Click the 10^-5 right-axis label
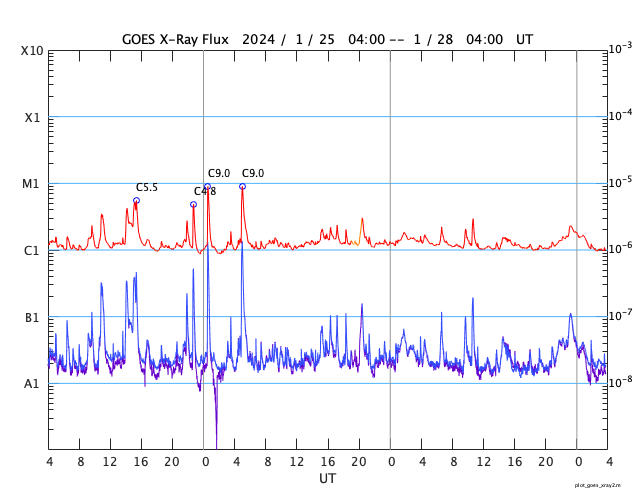The image size is (640, 500). [621, 182]
